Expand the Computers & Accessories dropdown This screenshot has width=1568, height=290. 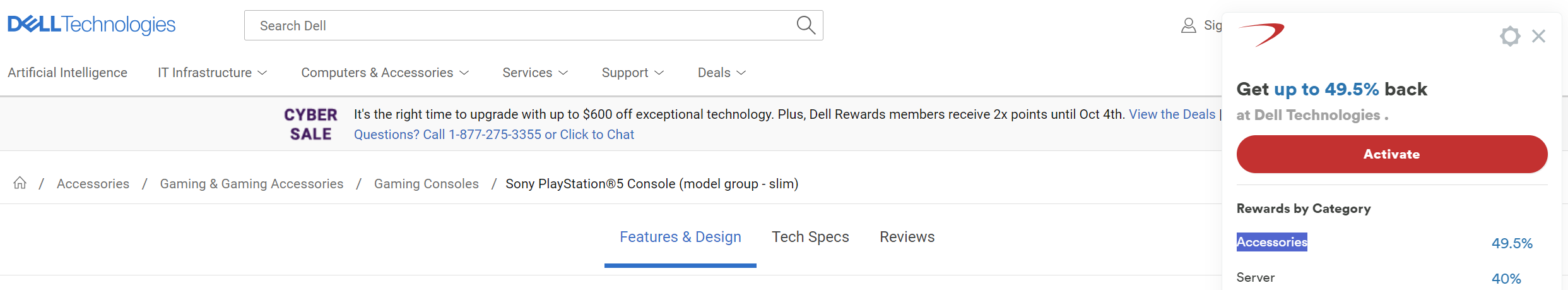[x=385, y=73]
